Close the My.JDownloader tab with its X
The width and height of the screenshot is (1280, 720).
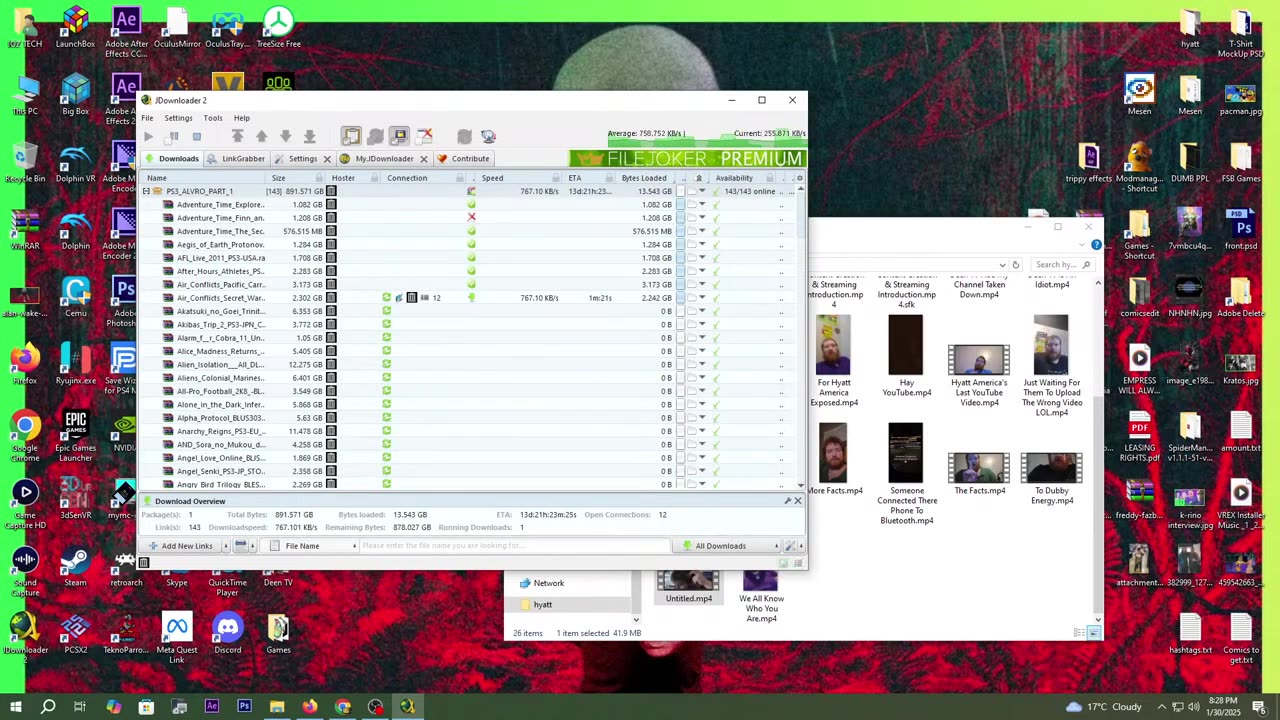click(x=423, y=159)
